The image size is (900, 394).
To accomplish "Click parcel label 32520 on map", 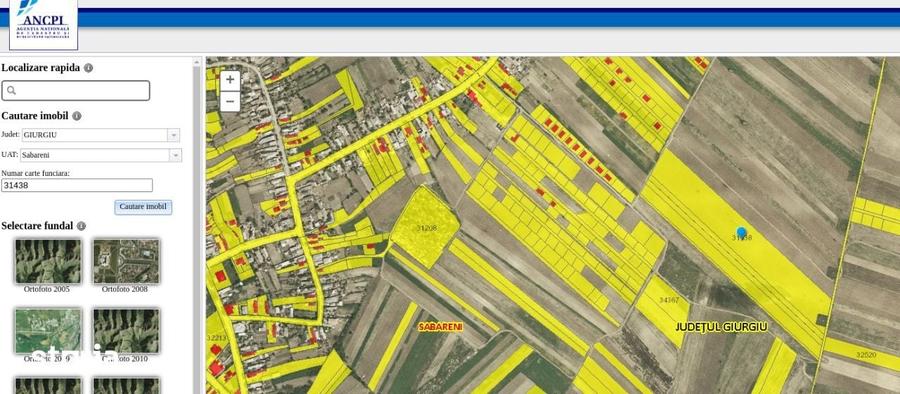I will pos(866,356).
